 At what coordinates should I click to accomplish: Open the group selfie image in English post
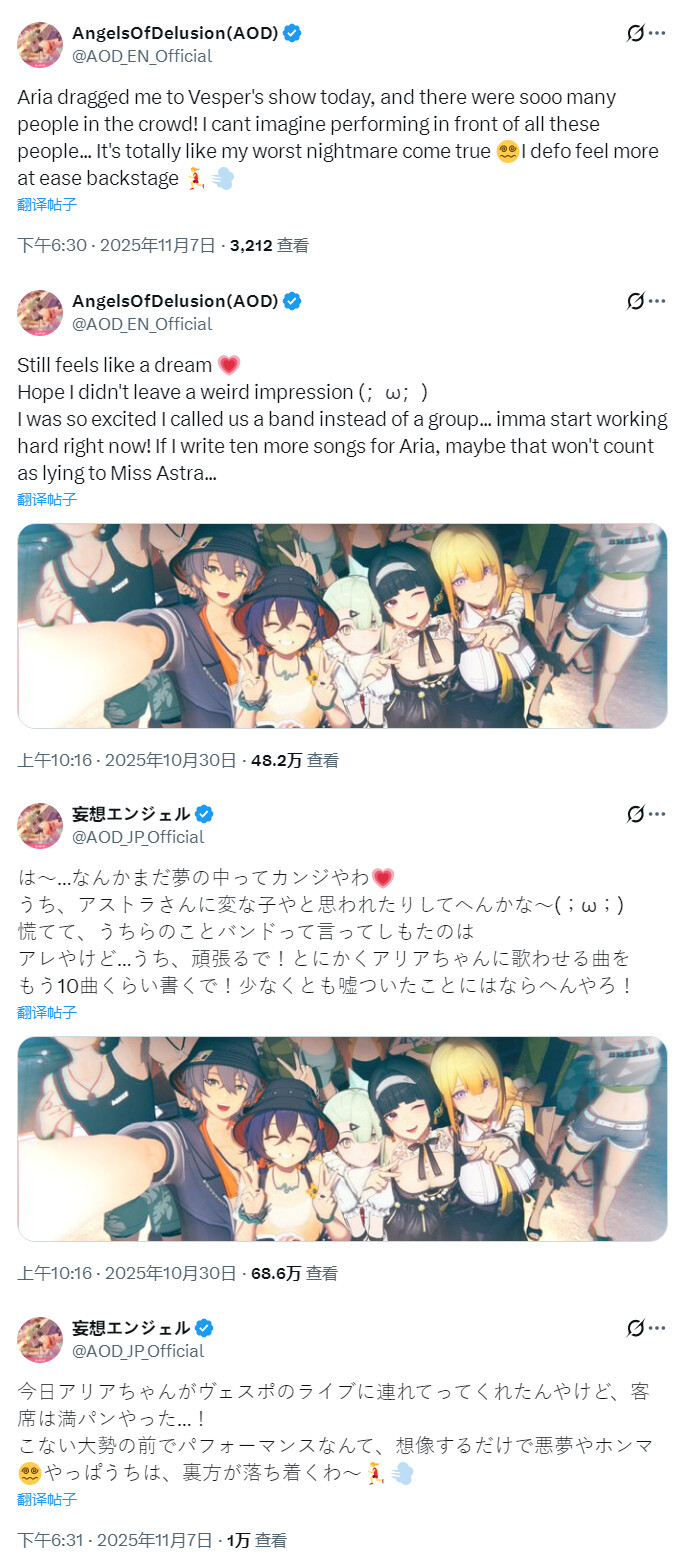(342, 626)
